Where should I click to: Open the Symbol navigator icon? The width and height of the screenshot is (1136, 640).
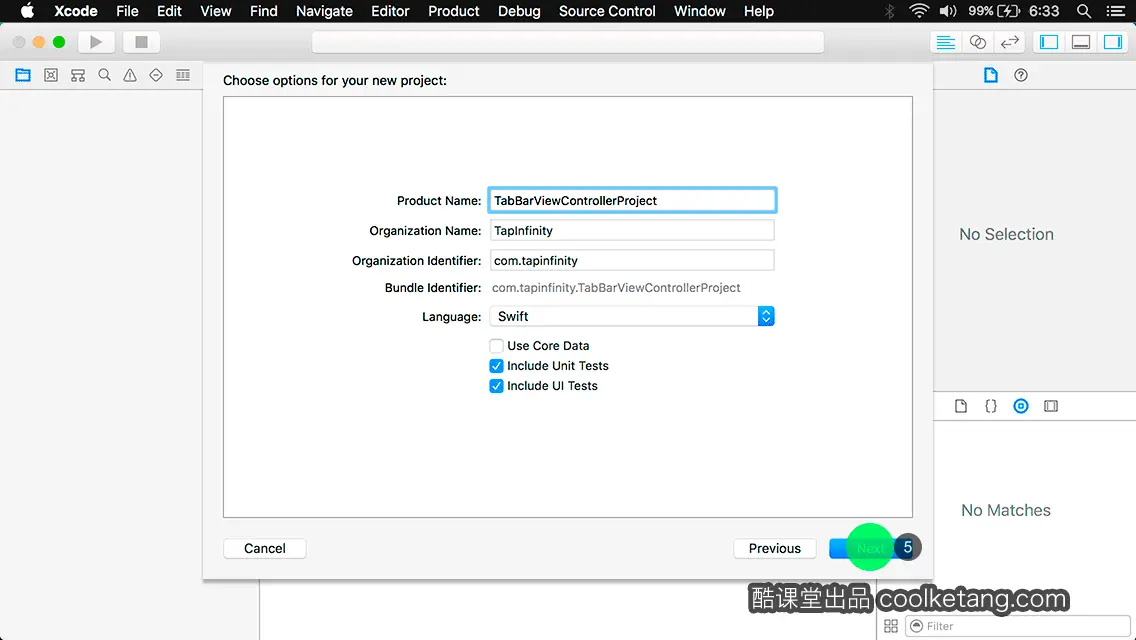click(x=78, y=75)
